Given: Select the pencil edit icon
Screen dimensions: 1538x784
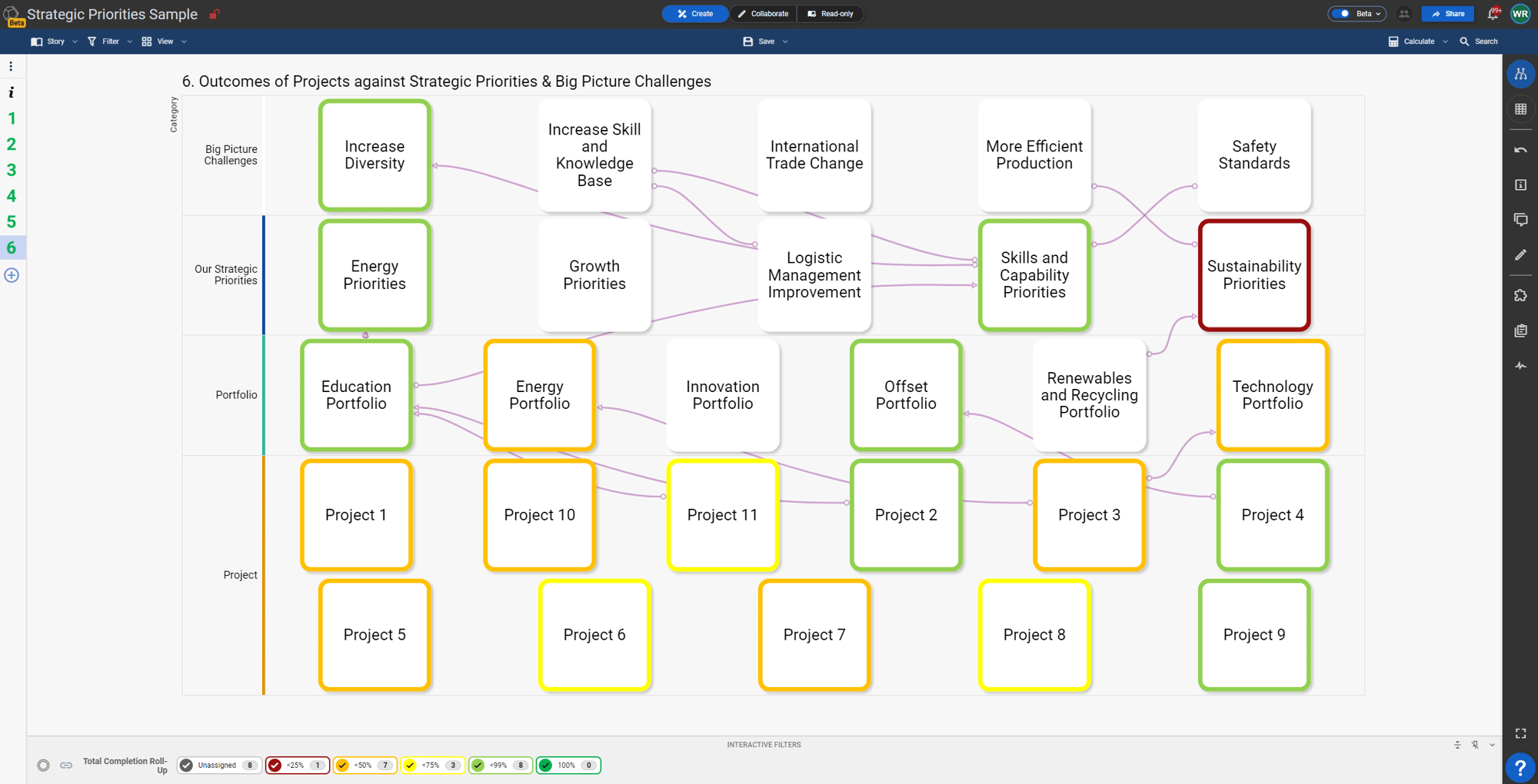Looking at the screenshot, I should click(x=1520, y=255).
